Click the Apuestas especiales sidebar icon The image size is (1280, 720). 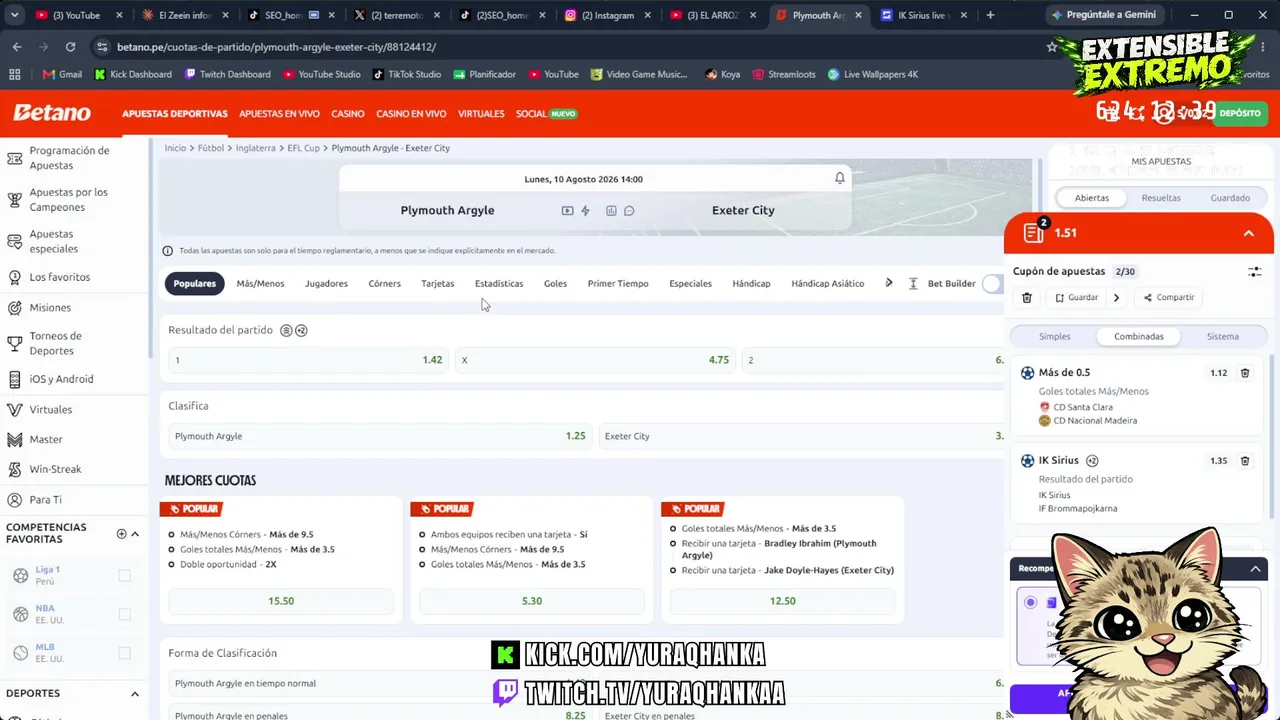pos(15,242)
